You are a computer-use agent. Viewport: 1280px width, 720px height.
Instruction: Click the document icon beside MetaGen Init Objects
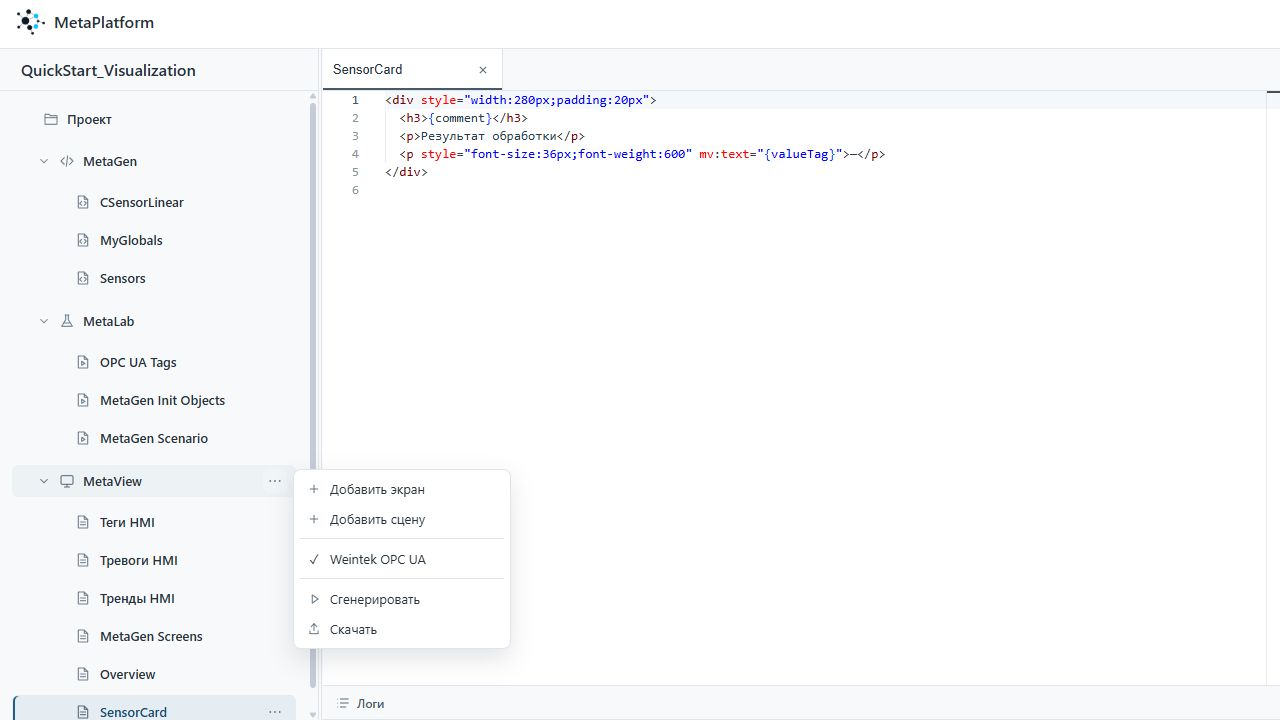pos(83,400)
